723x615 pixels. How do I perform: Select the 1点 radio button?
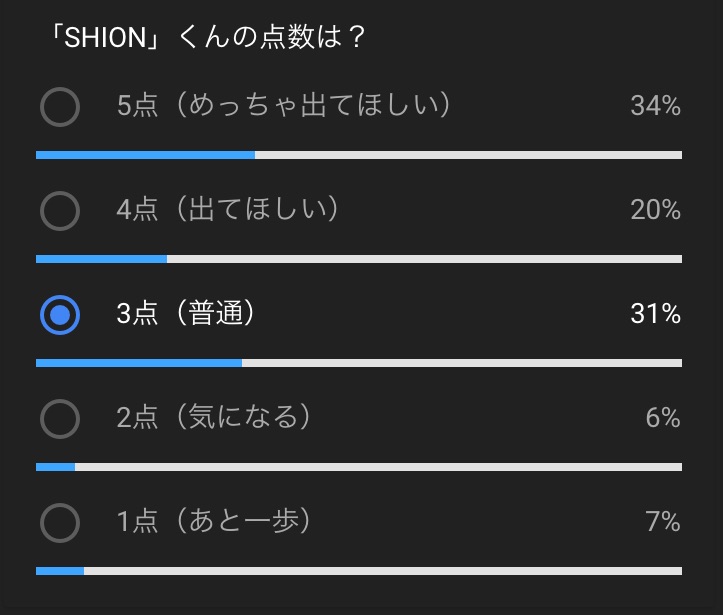pos(60,523)
